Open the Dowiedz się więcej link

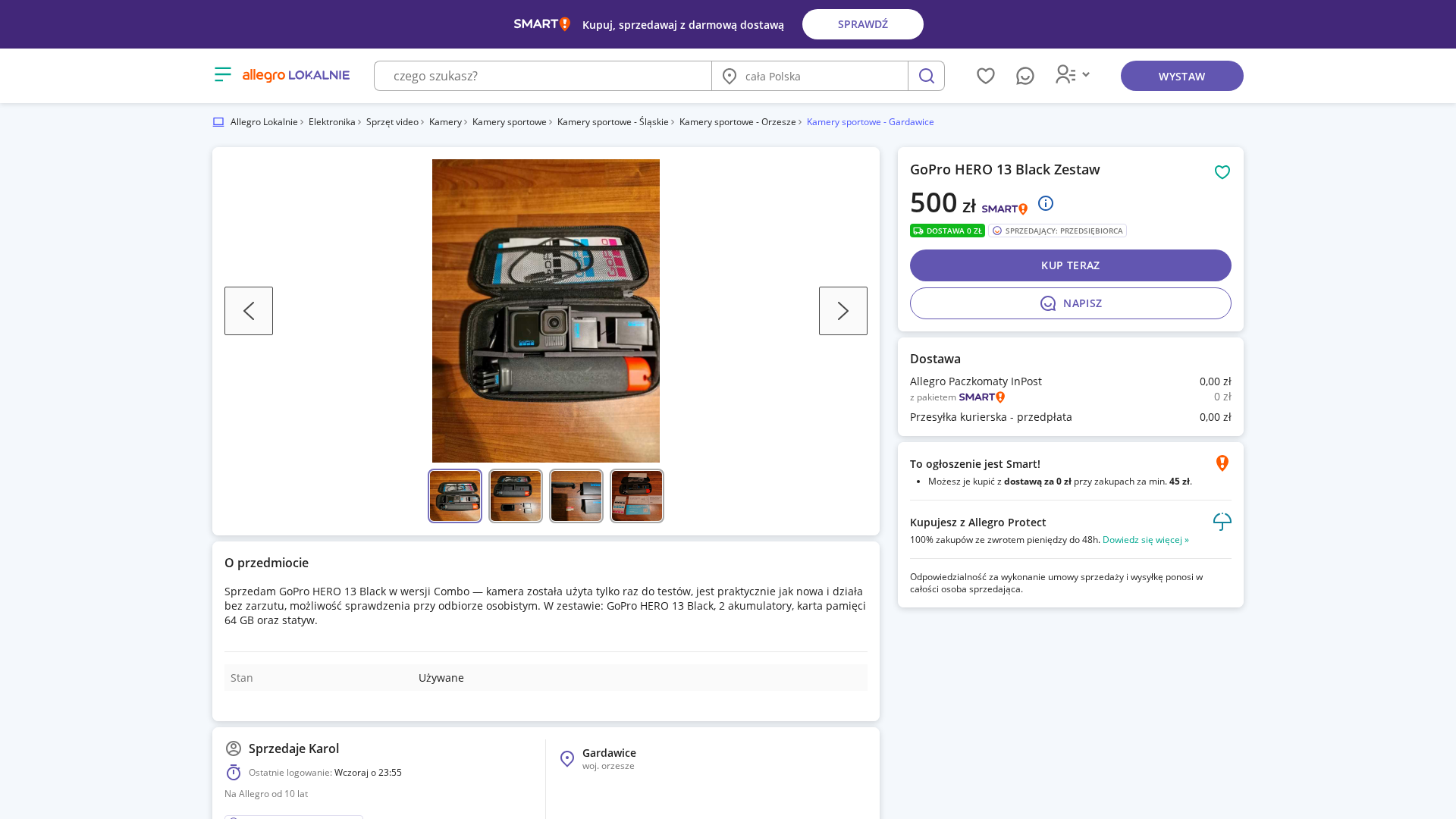pos(1146,540)
